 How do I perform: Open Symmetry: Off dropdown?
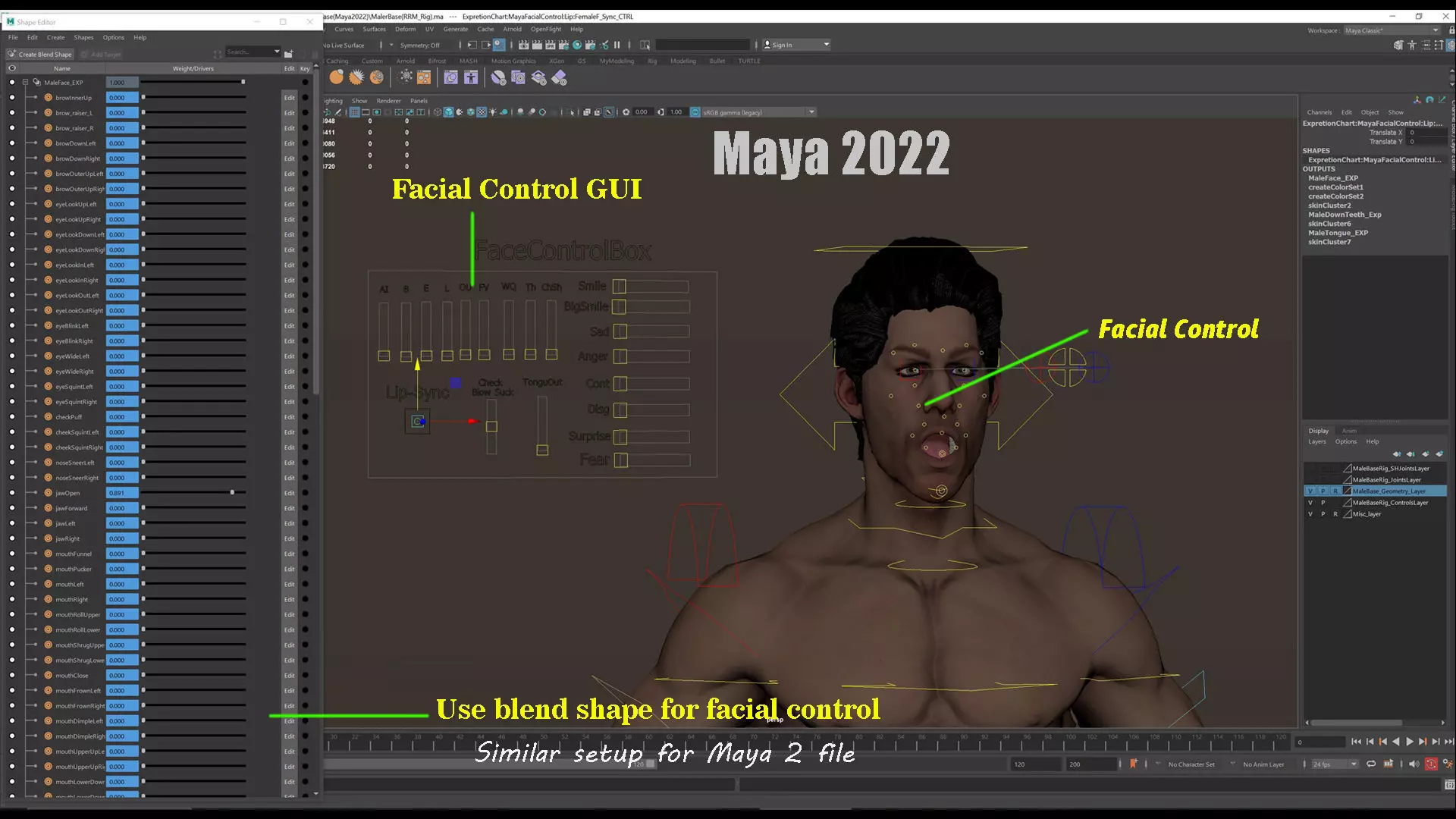419,45
